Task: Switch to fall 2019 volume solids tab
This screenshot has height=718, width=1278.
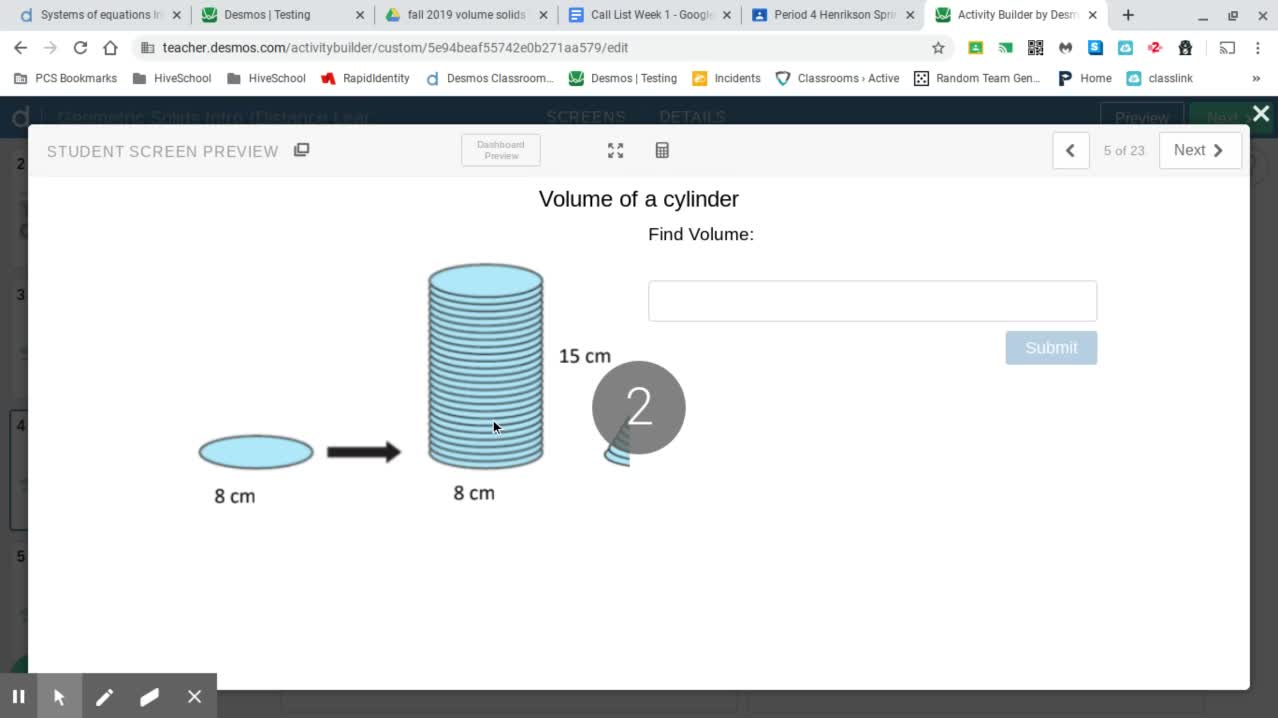Action: pos(466,15)
